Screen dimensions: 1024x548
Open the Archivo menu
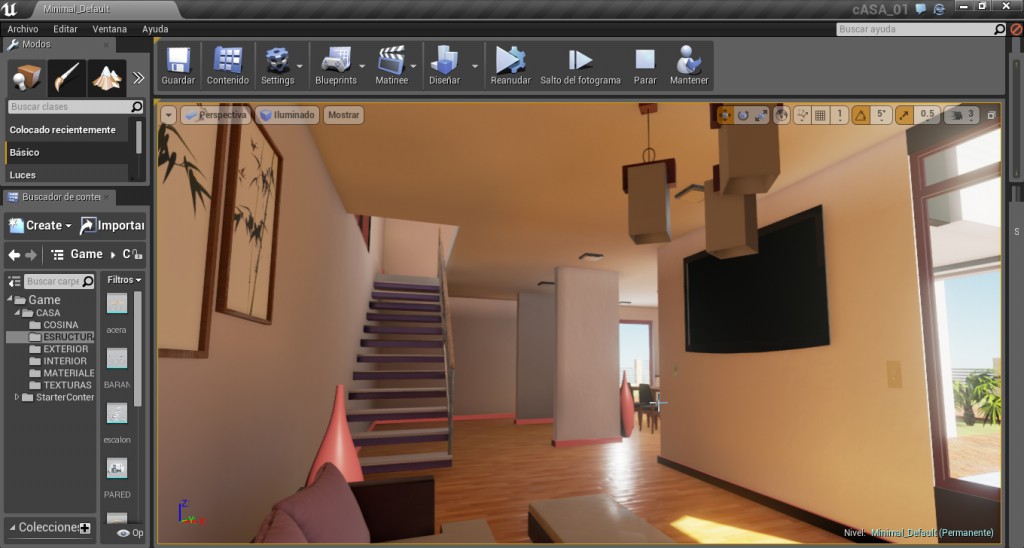(x=23, y=29)
